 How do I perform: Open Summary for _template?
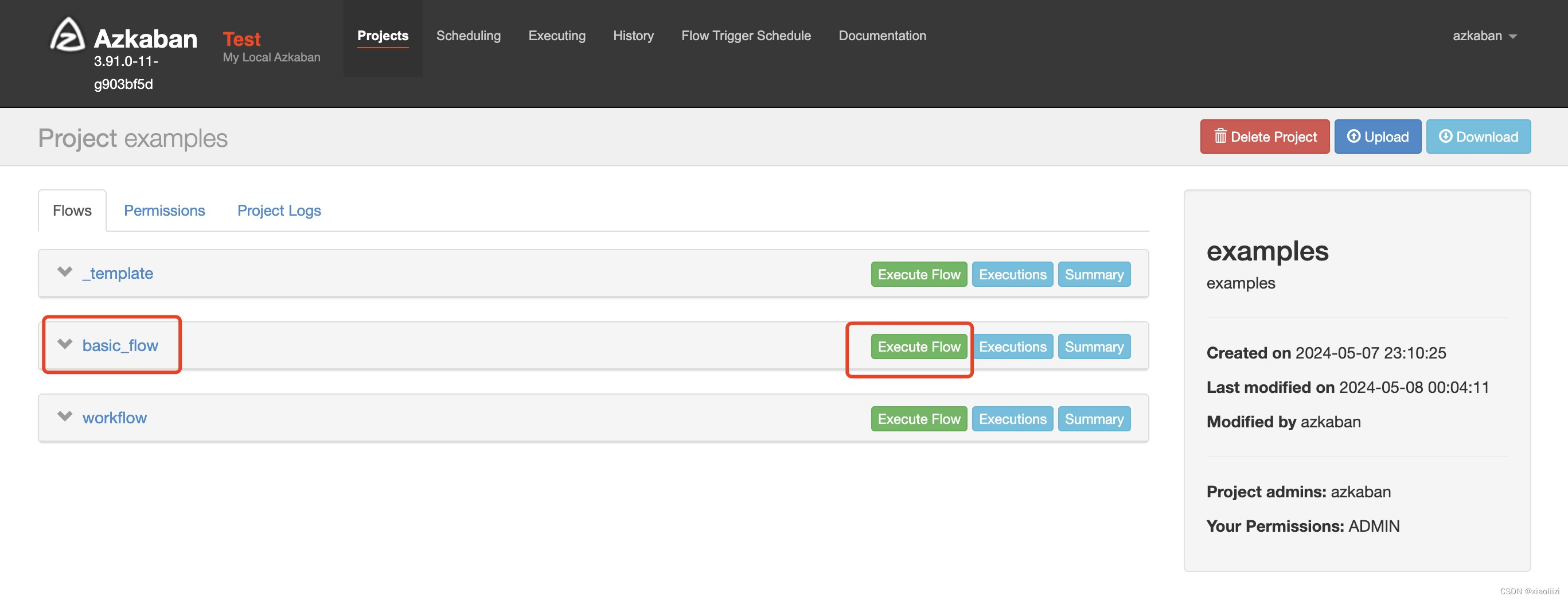1094,274
